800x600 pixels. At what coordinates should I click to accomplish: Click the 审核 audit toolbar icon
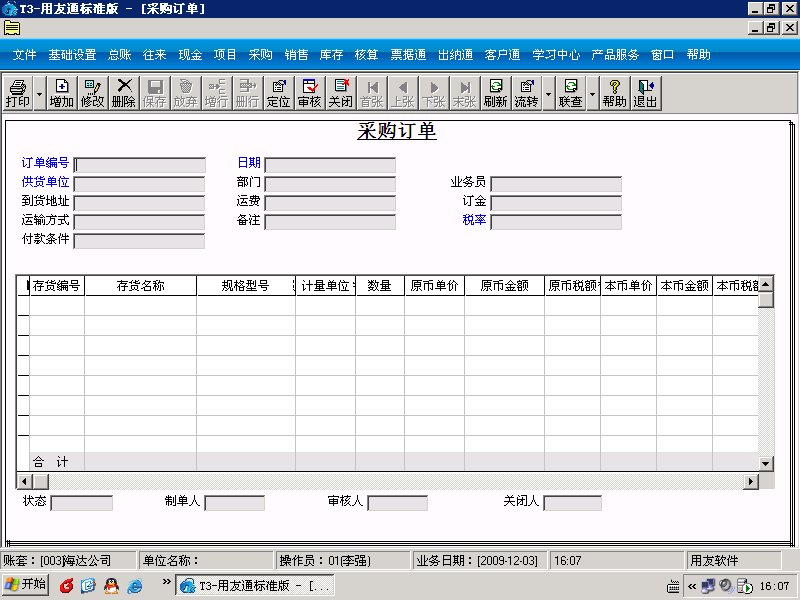pos(310,93)
